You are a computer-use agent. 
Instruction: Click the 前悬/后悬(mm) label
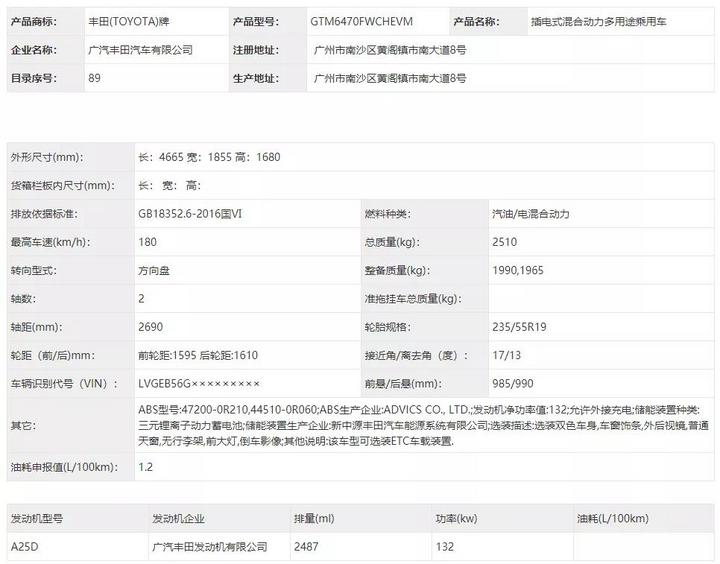coord(403,384)
